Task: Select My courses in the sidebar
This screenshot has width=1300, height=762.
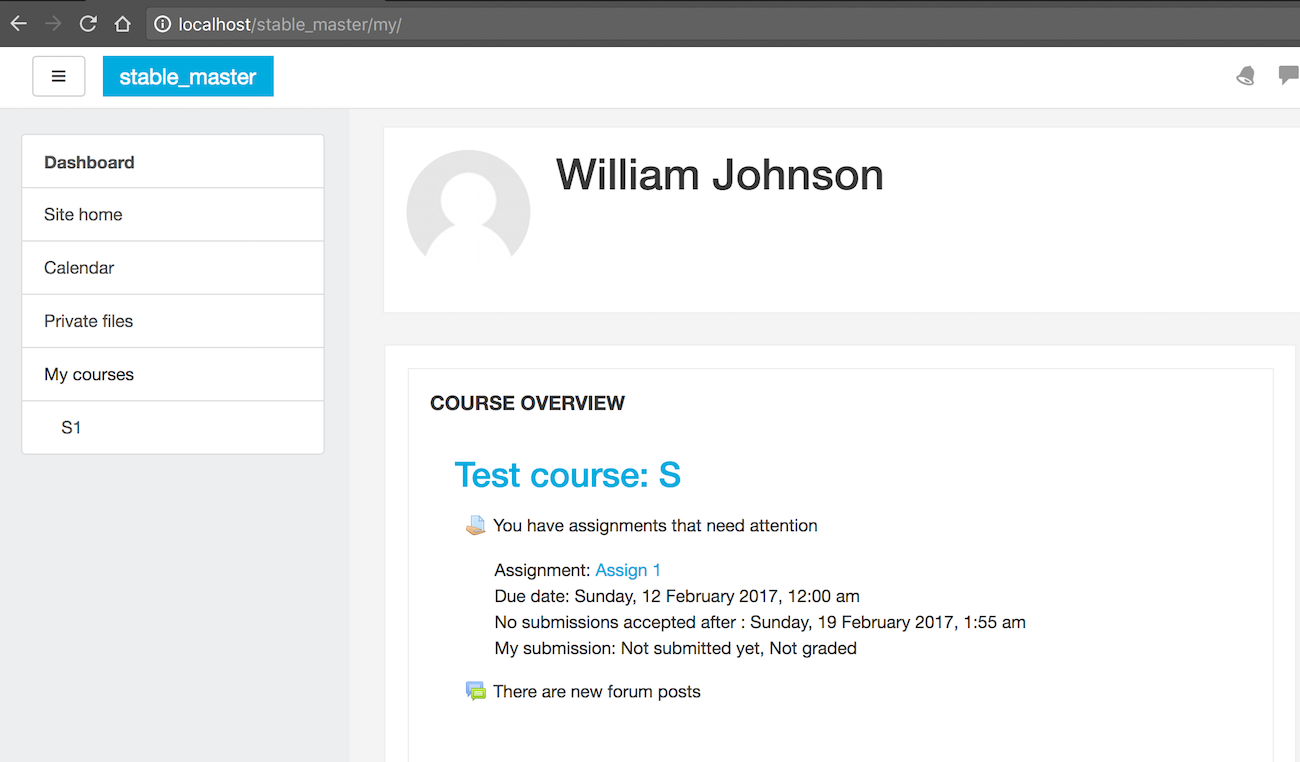Action: (x=173, y=374)
